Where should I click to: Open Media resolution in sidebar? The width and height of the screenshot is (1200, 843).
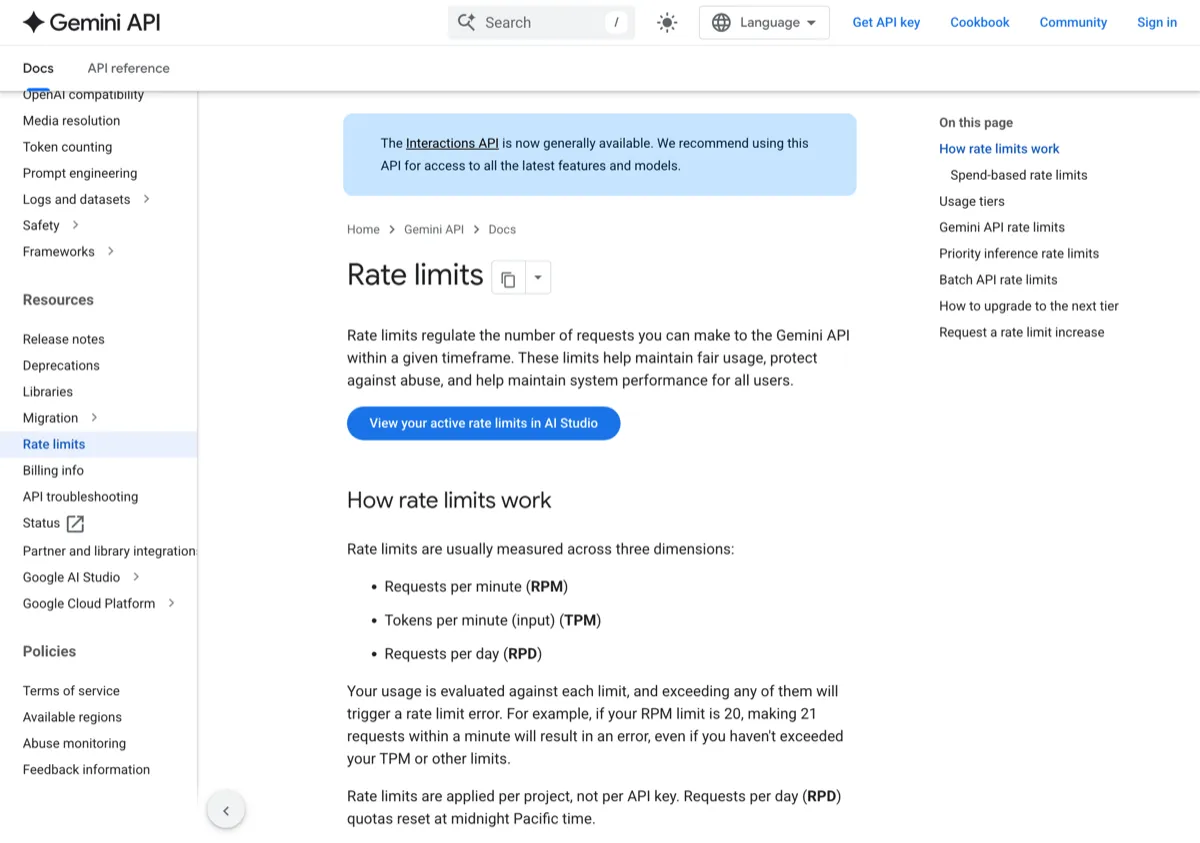(x=71, y=120)
